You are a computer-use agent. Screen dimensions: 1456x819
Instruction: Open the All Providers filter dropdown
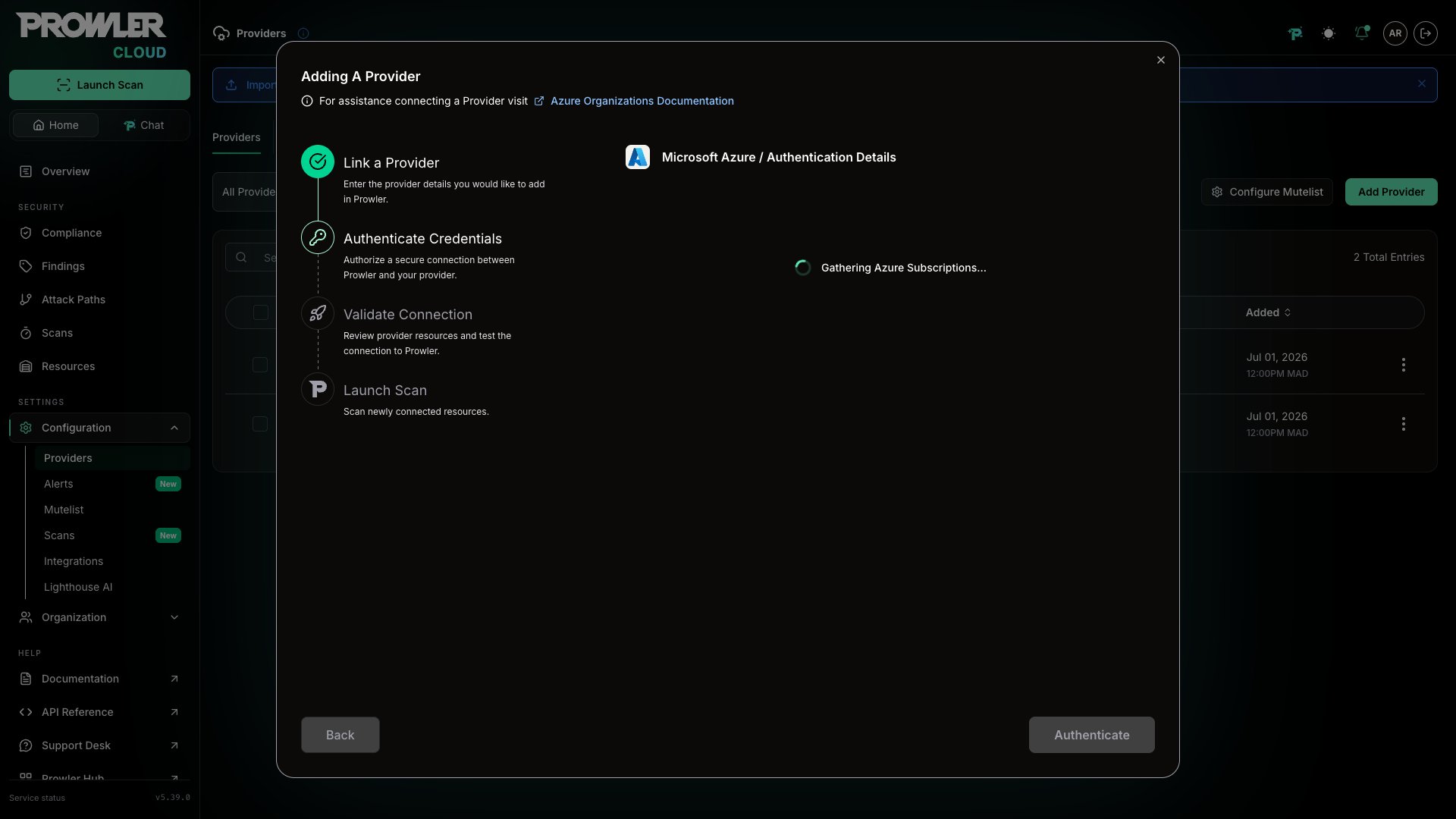(246, 192)
